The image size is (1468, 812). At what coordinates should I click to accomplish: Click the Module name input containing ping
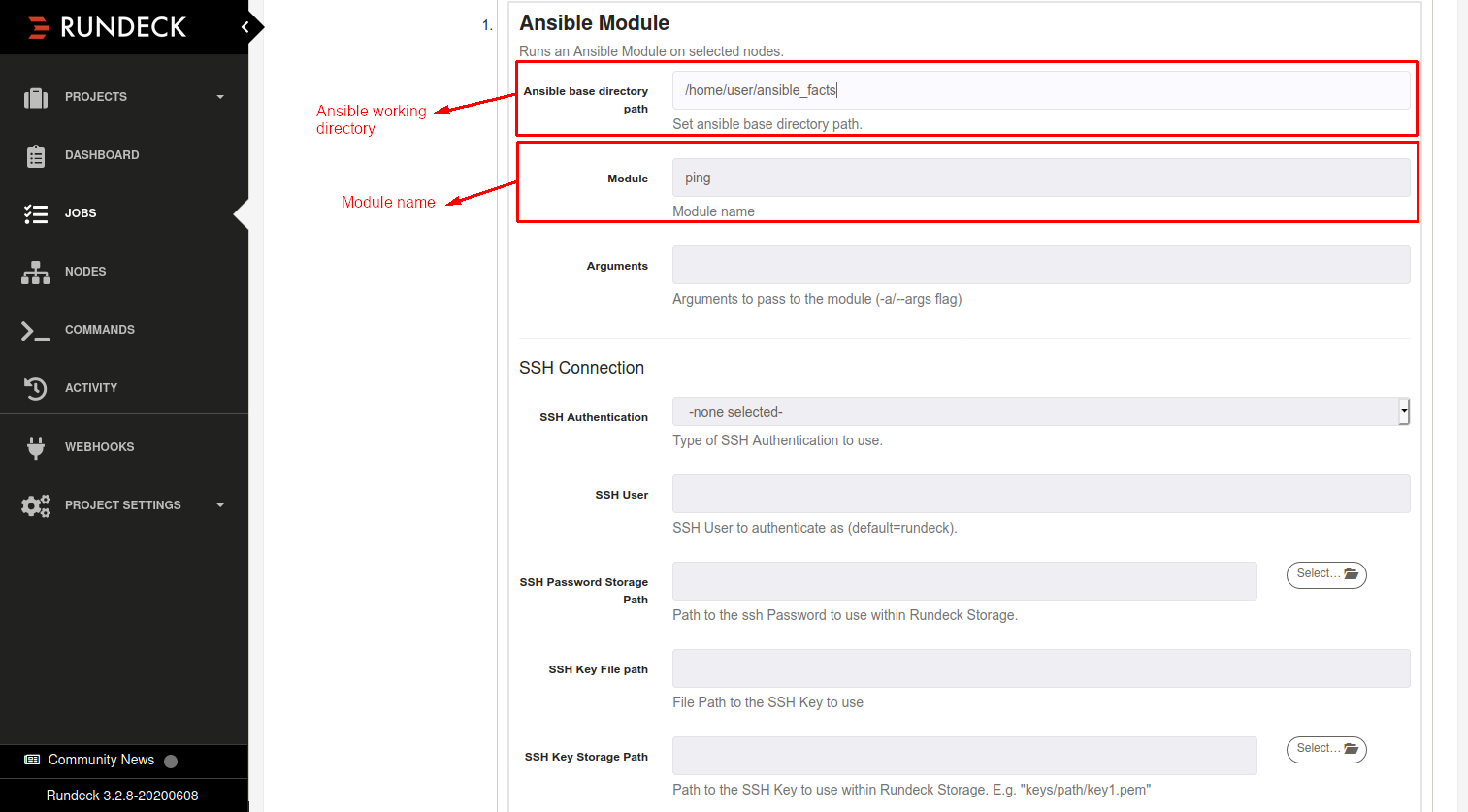click(1041, 178)
